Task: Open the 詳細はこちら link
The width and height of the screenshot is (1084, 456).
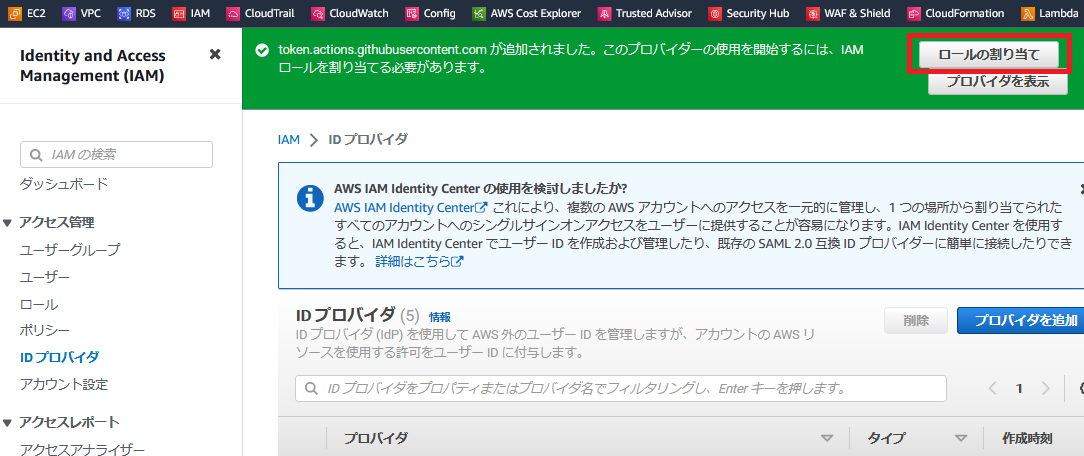Action: 419,261
